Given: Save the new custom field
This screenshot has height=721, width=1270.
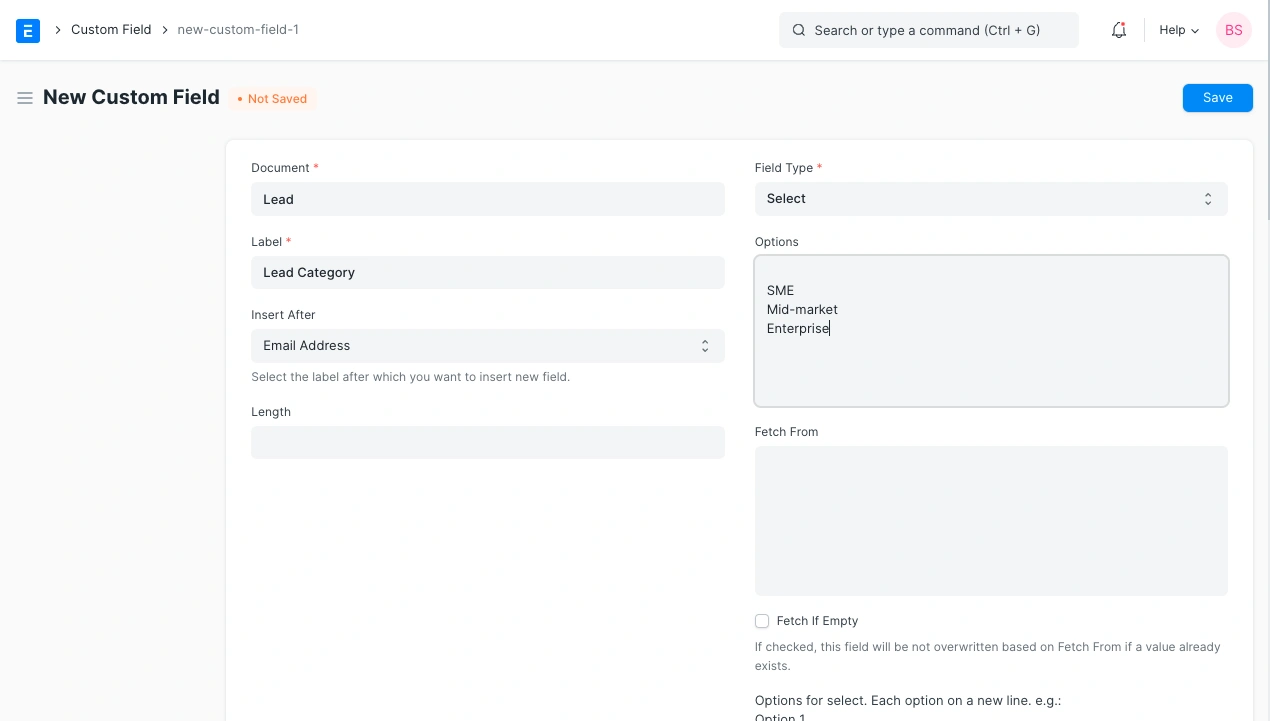Looking at the screenshot, I should [x=1217, y=98].
